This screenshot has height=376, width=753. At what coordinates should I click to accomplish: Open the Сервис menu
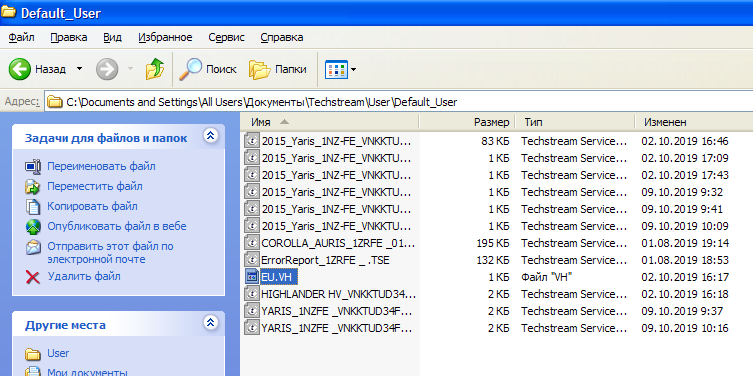[x=226, y=37]
